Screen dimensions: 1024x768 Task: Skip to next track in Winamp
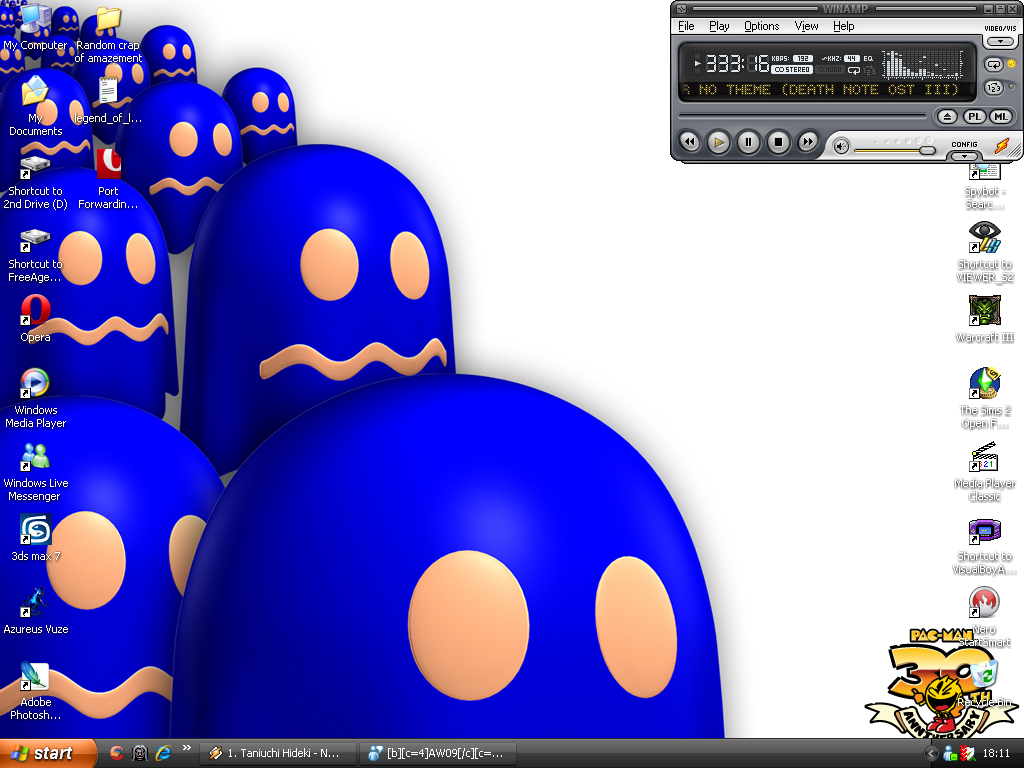pos(807,142)
